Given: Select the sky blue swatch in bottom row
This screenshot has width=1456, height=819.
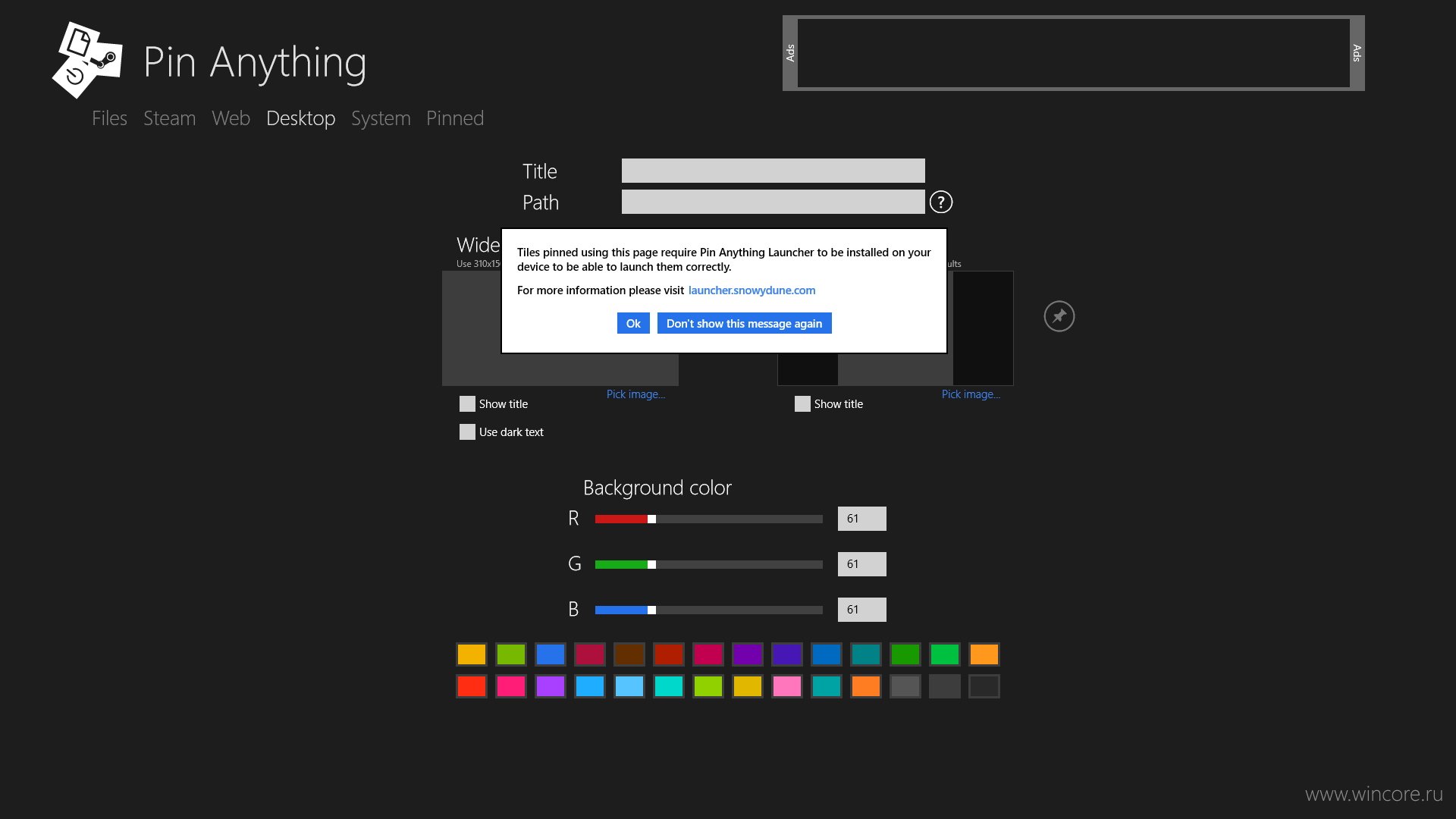Looking at the screenshot, I should [x=590, y=686].
